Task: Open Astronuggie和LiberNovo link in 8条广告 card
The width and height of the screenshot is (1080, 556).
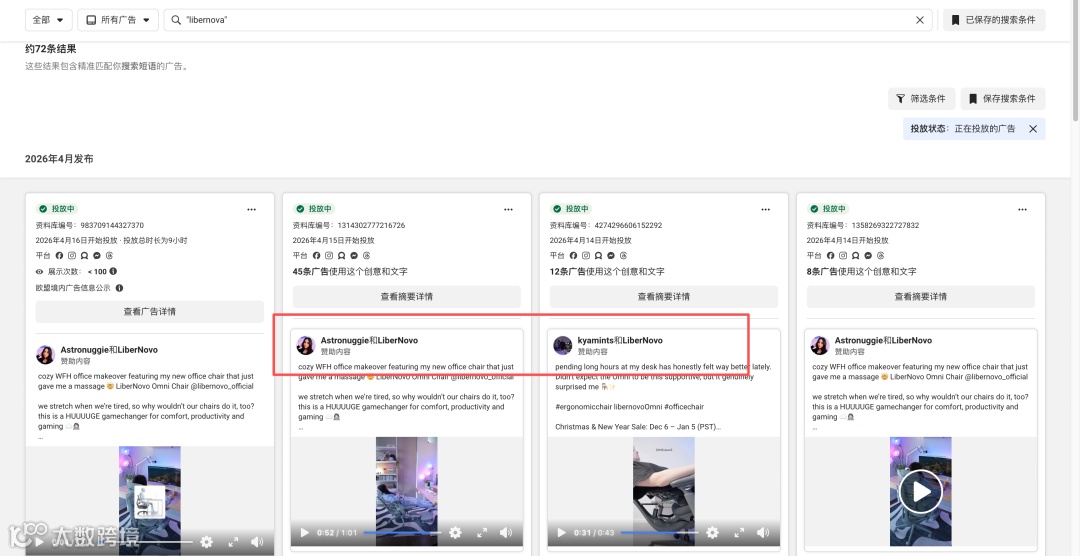Action: click(x=883, y=340)
